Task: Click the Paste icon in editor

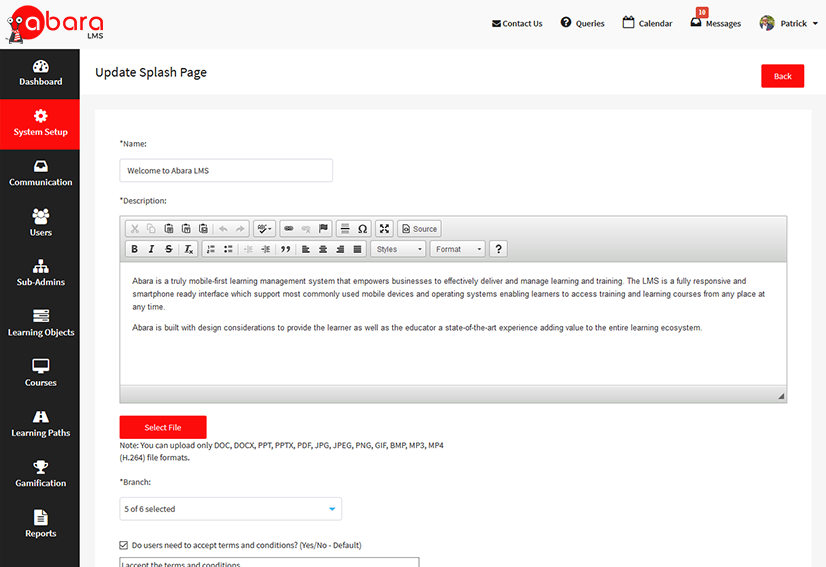Action: tap(169, 229)
